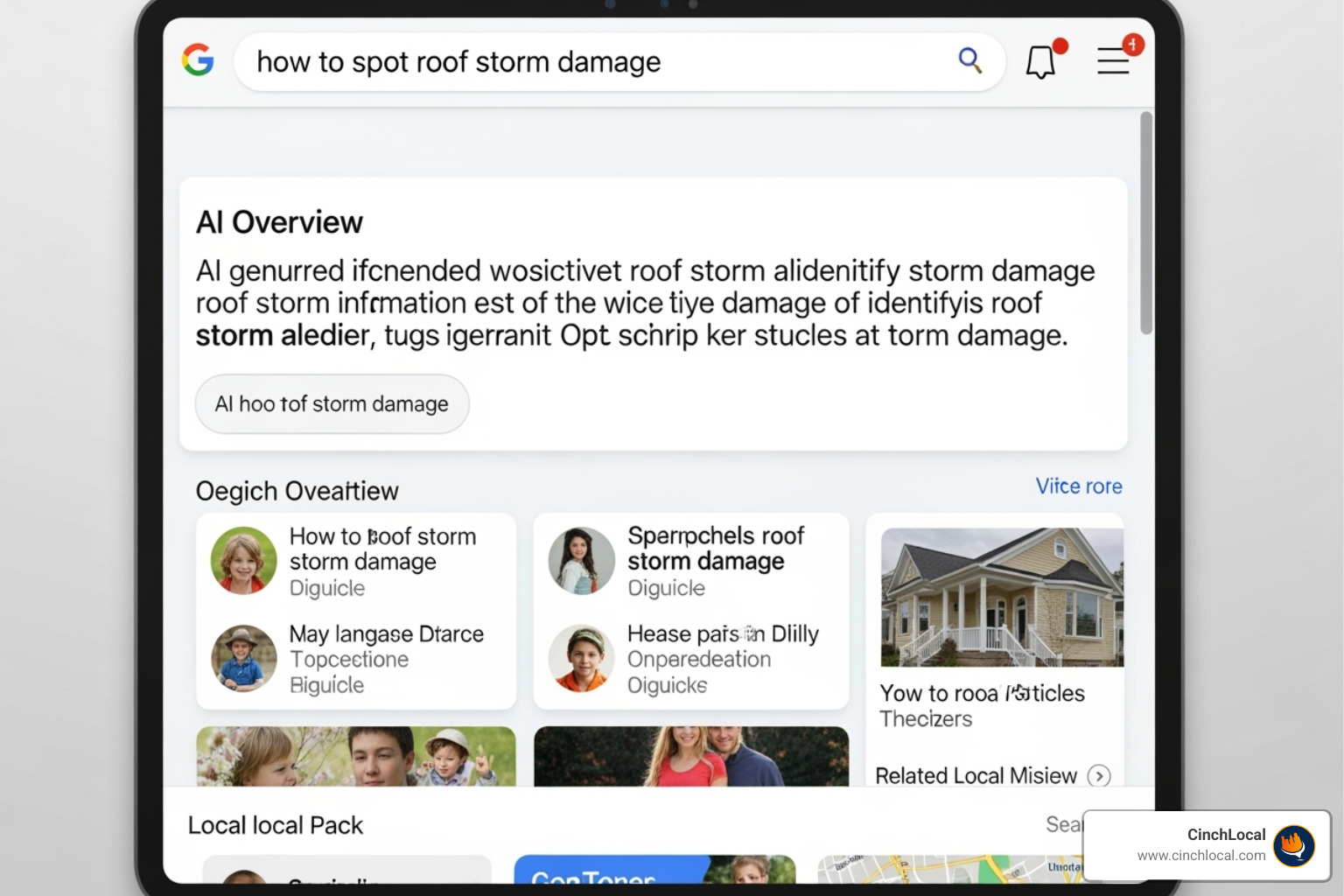Open the www.cinchlocal.com link

1200,856
